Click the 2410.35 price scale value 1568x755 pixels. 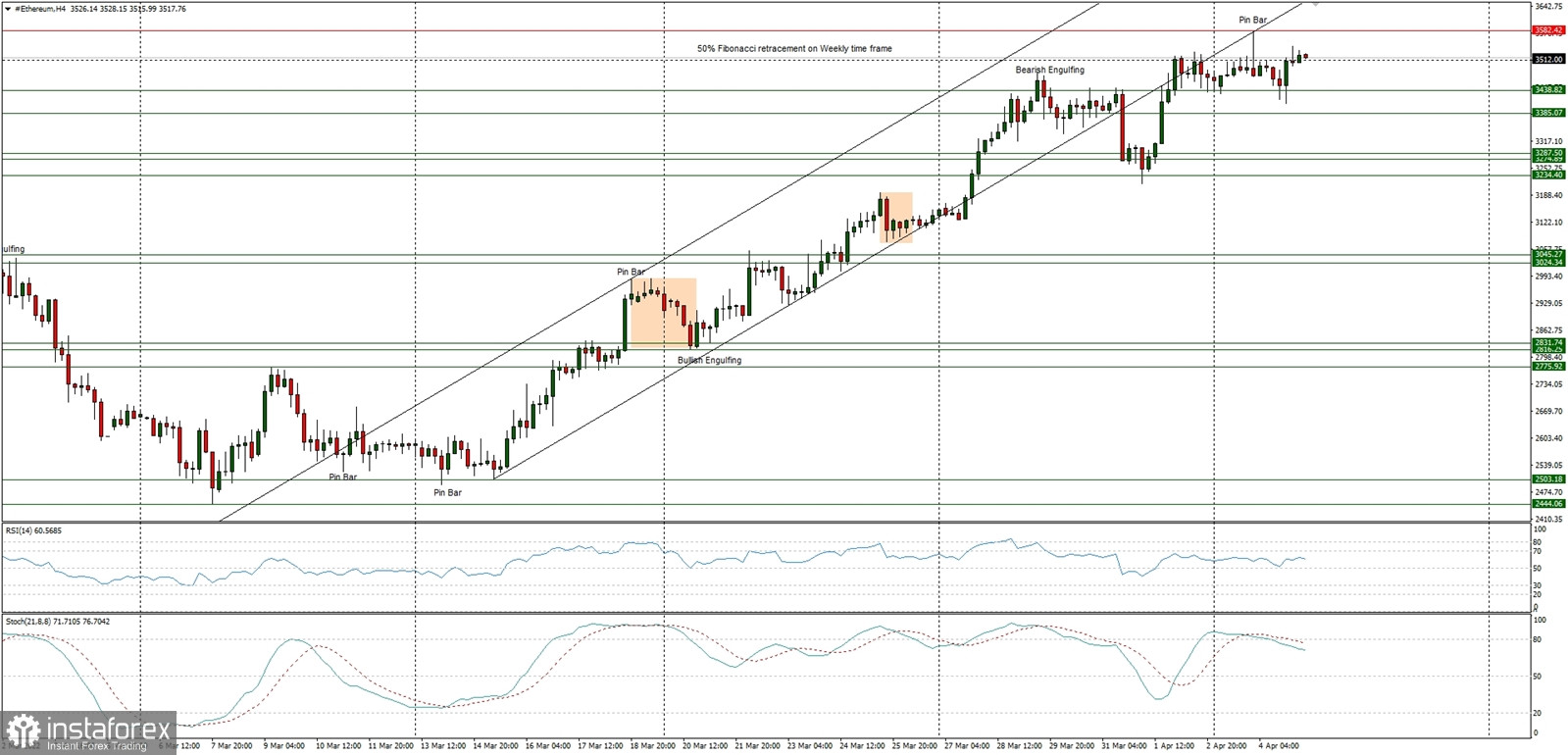pos(1548,519)
